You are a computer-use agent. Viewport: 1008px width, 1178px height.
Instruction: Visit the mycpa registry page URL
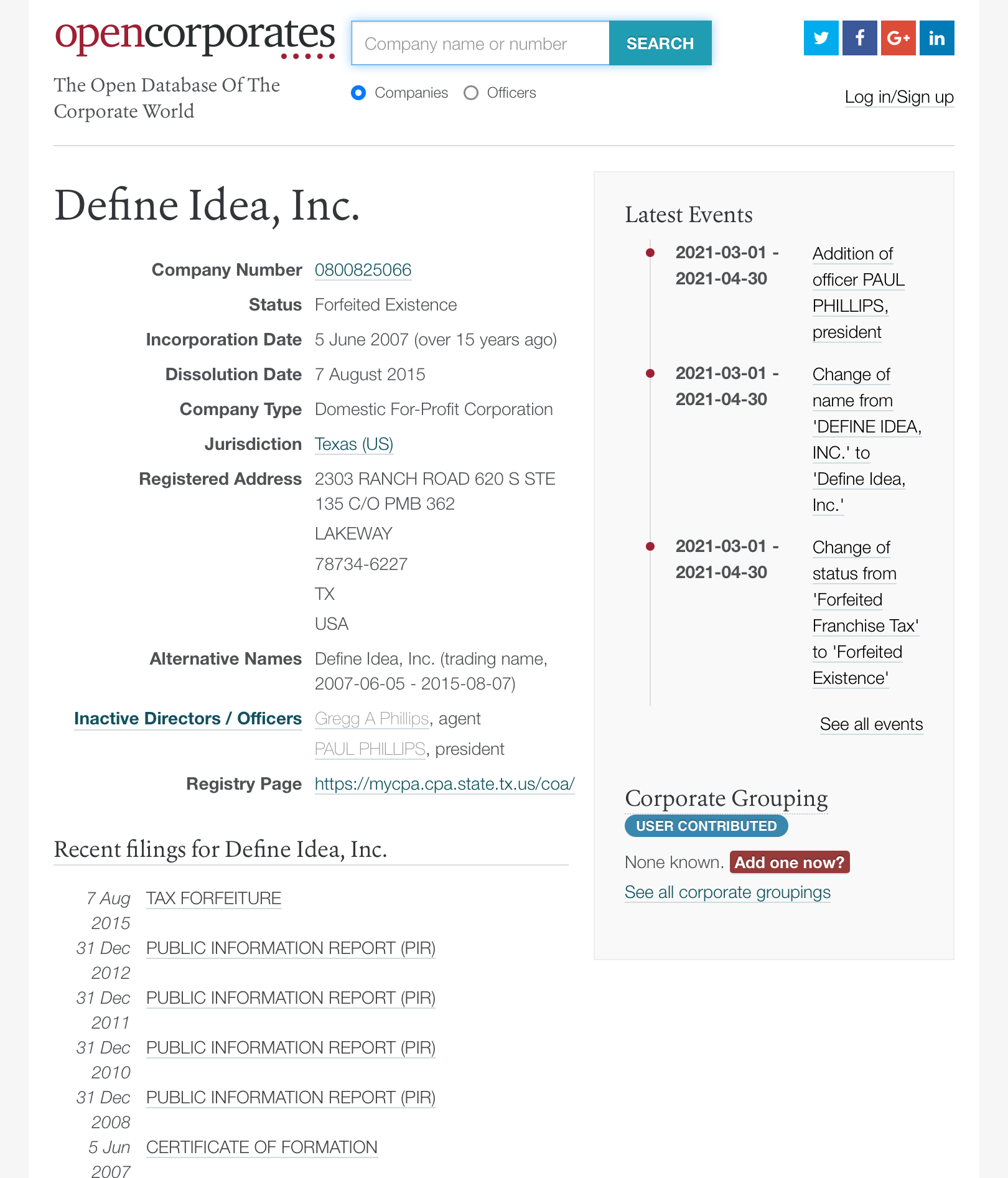pyautogui.click(x=445, y=784)
